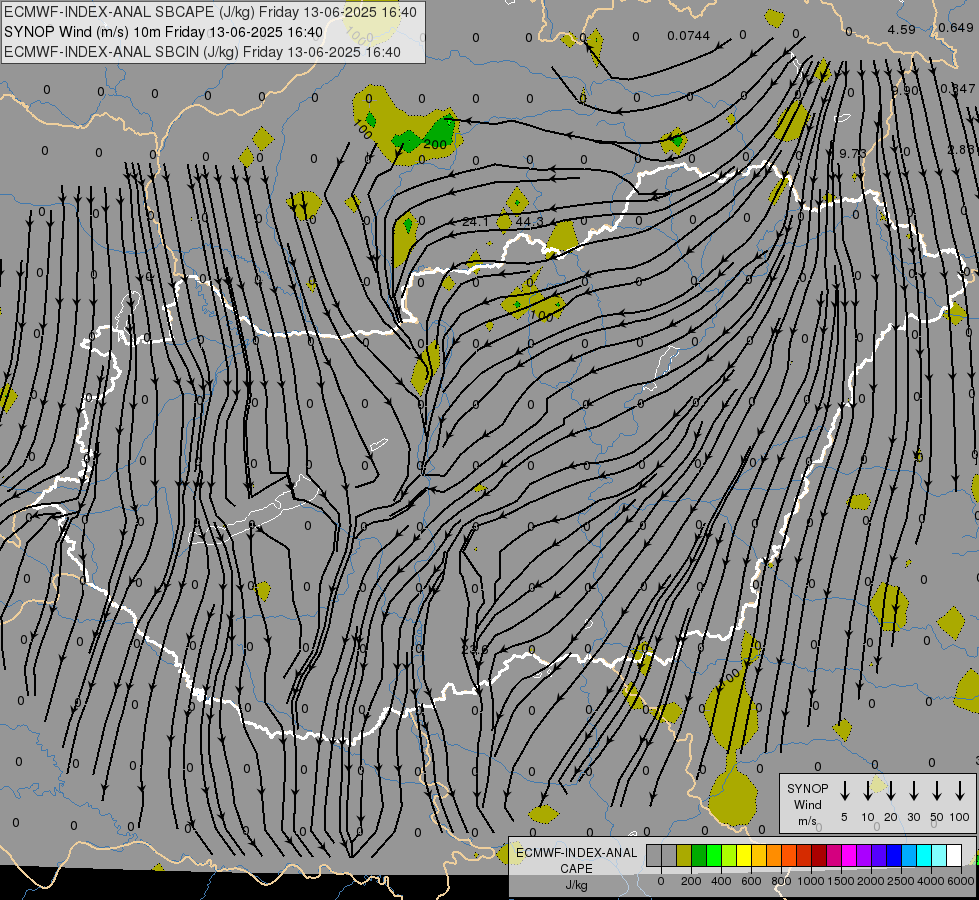
Task: Click the J/kg unit label in legend
Action: pos(576,885)
